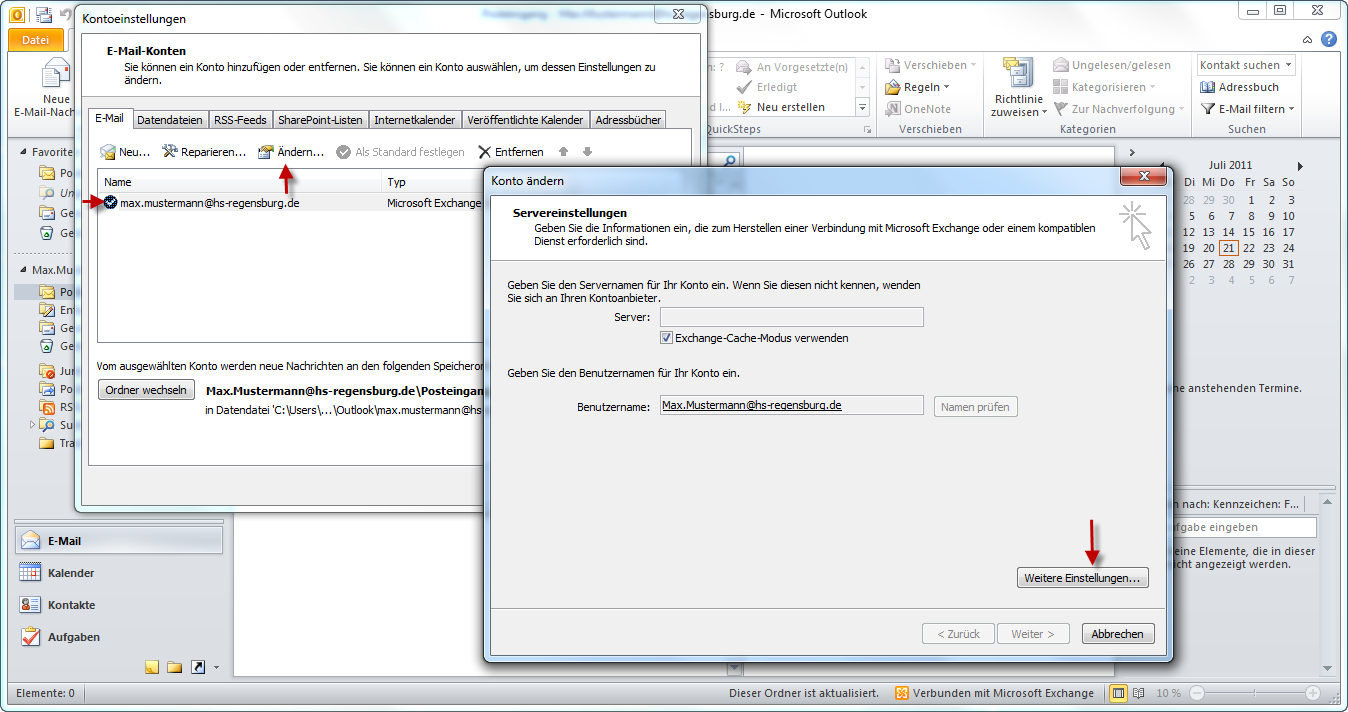Click zoom out minus button
1348x712 pixels.
point(1196,693)
